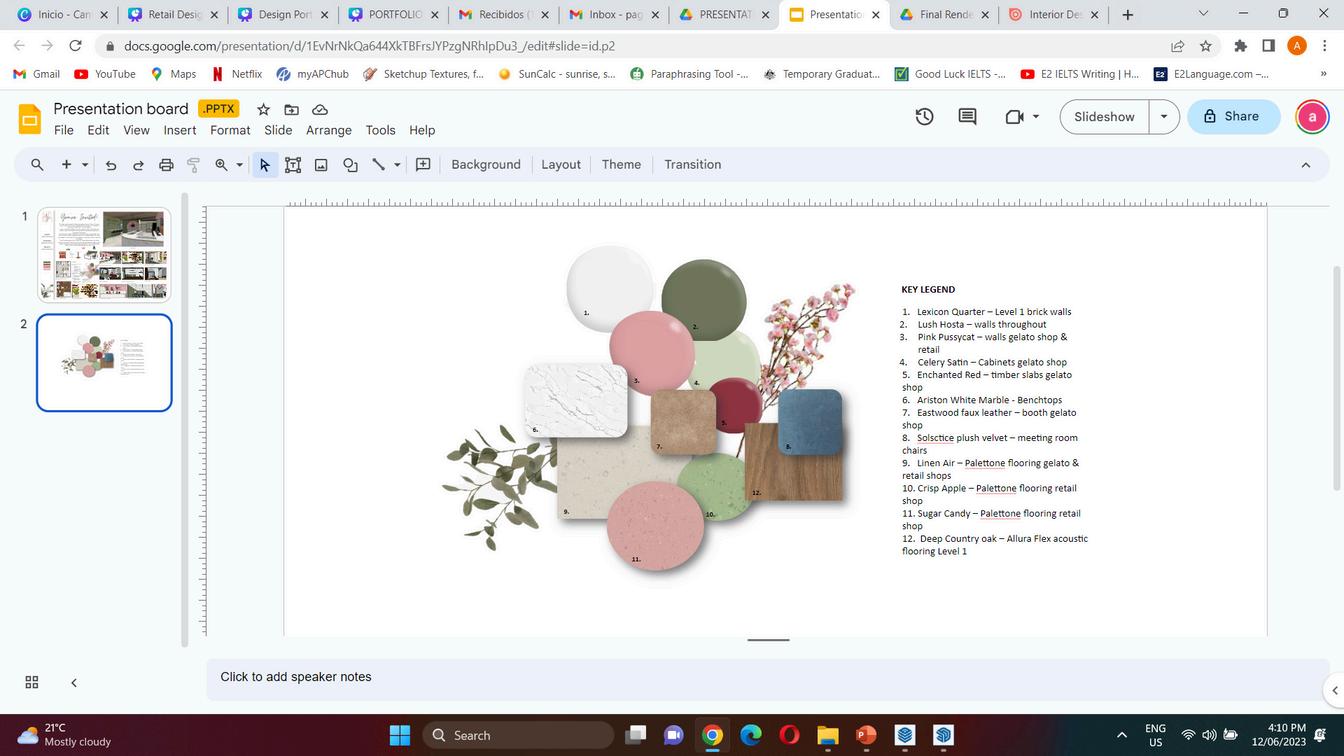Open the File menu
Image resolution: width=1344 pixels, height=756 pixels.
pyautogui.click(x=64, y=130)
